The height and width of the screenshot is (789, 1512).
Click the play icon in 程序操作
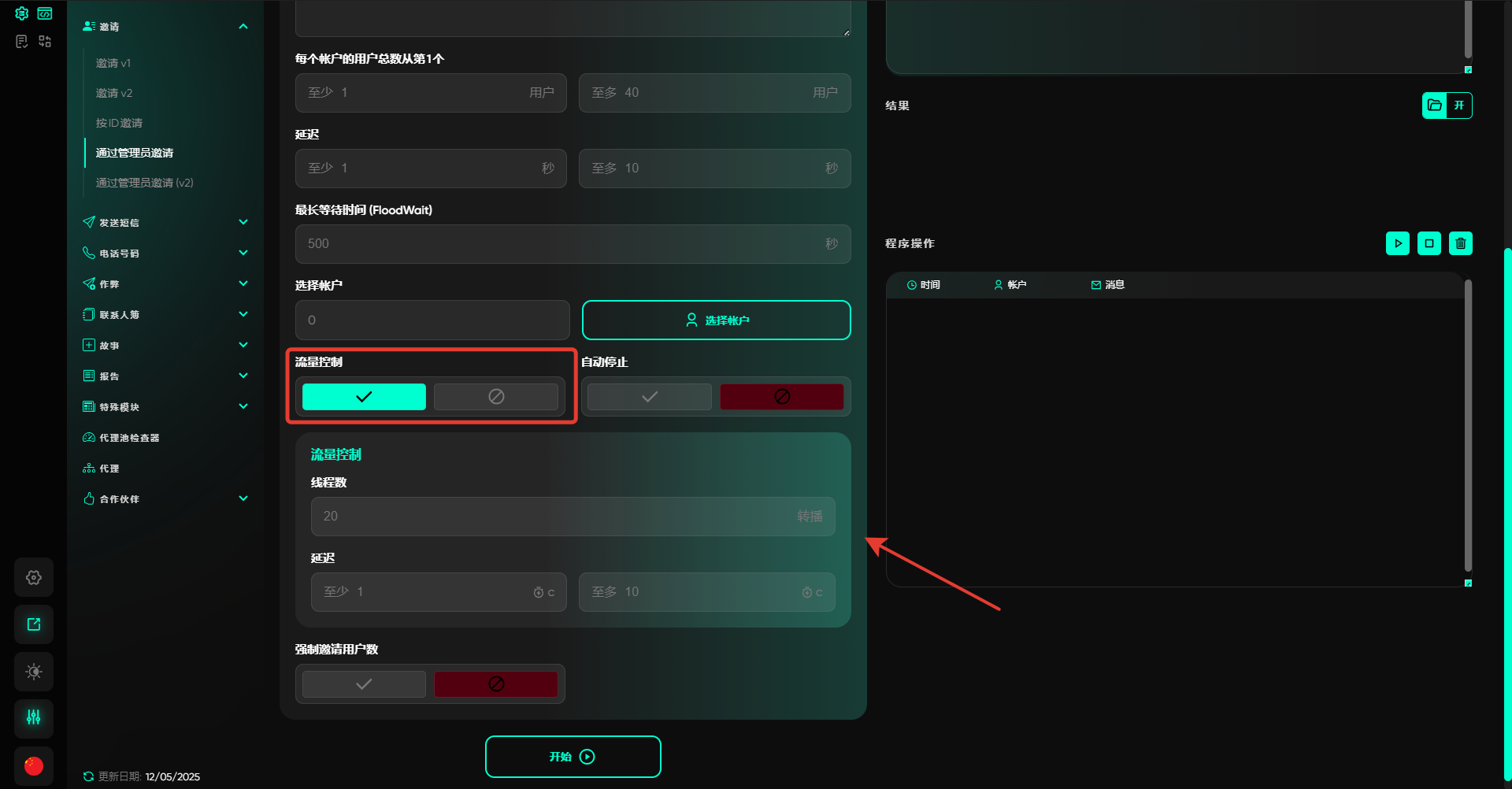[x=1397, y=243]
